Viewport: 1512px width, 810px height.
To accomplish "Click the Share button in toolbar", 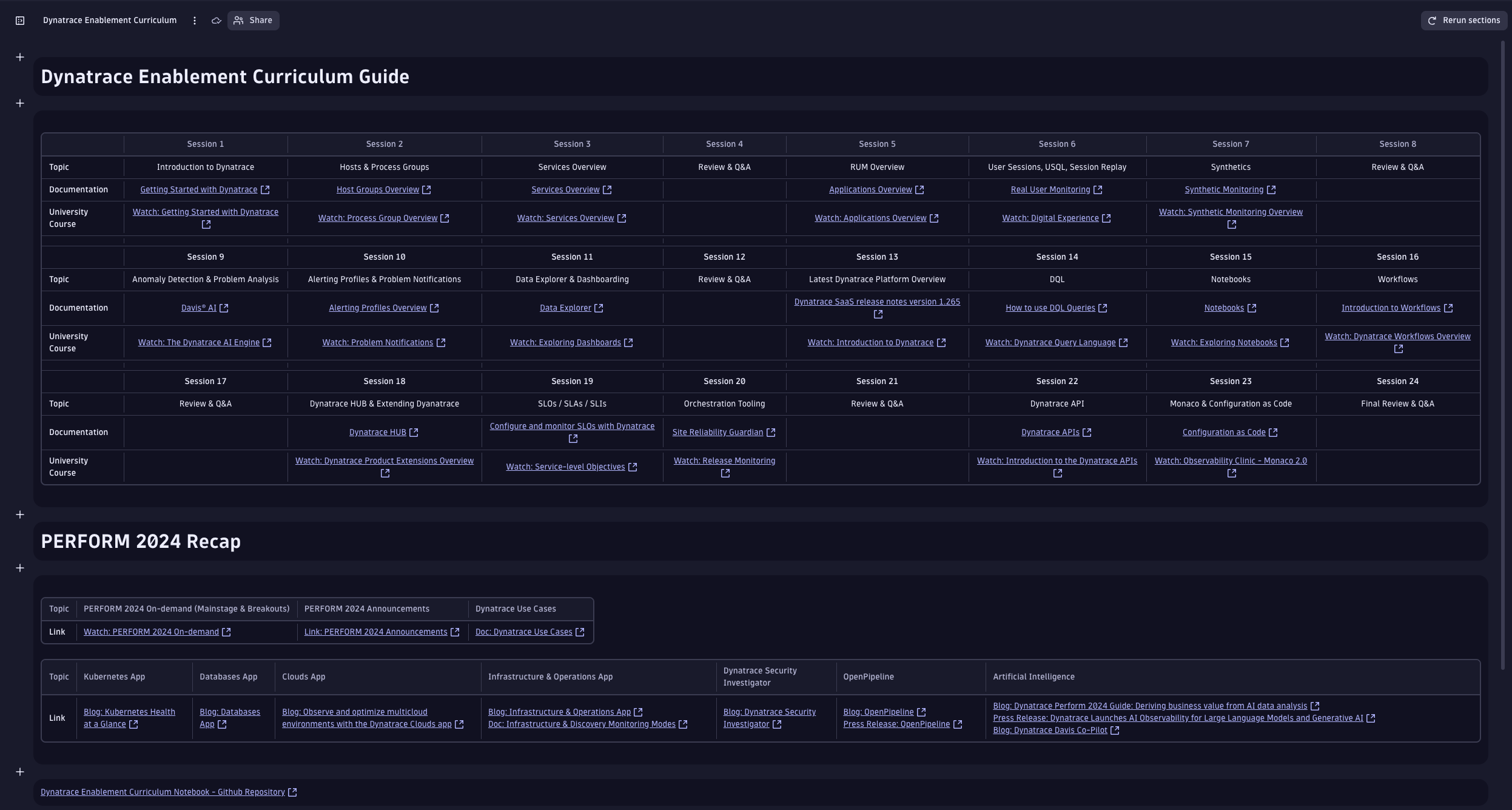I will point(252,20).
